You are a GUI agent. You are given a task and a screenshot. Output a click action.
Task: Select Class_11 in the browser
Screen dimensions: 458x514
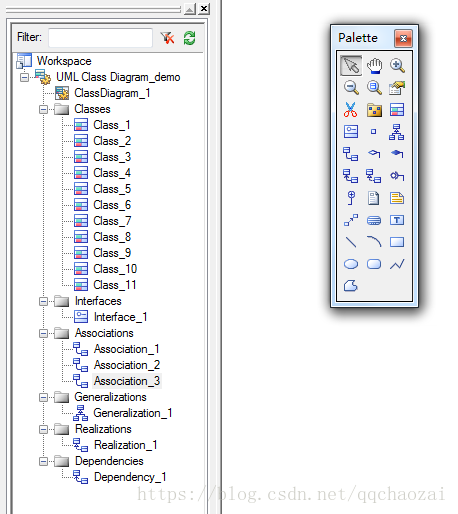[x=115, y=285]
